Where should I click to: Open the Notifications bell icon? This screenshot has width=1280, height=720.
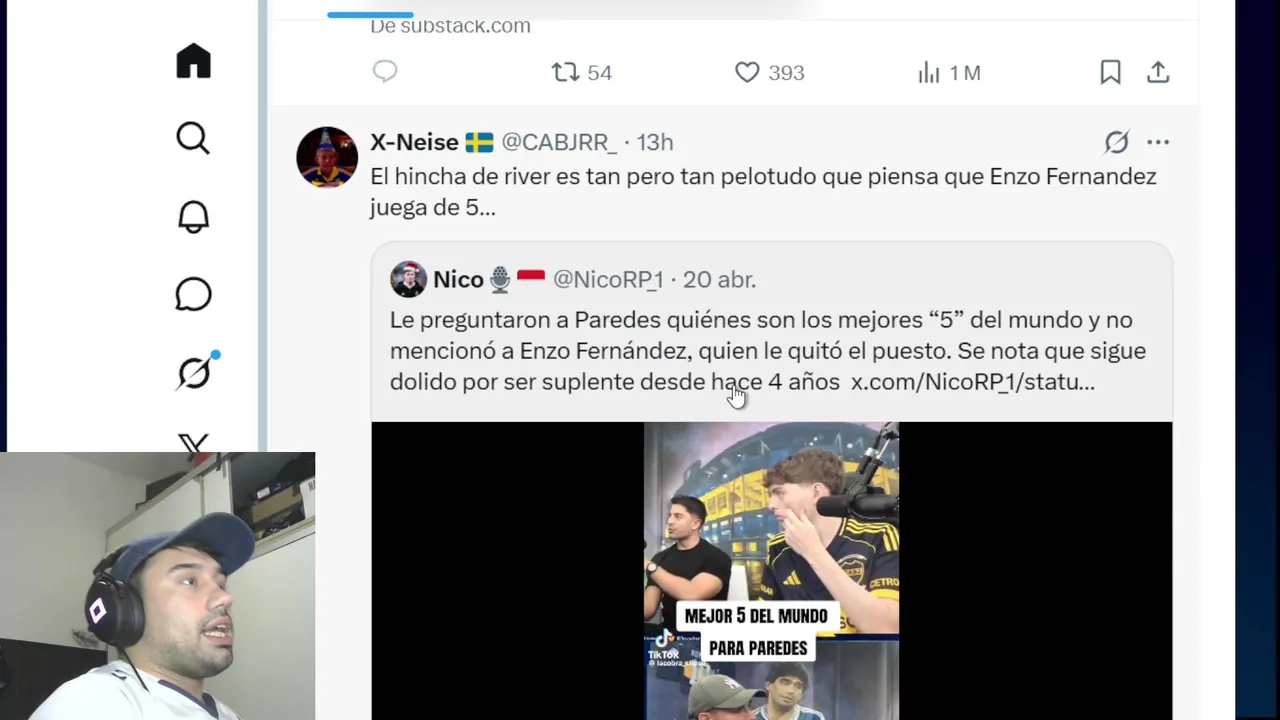point(193,216)
